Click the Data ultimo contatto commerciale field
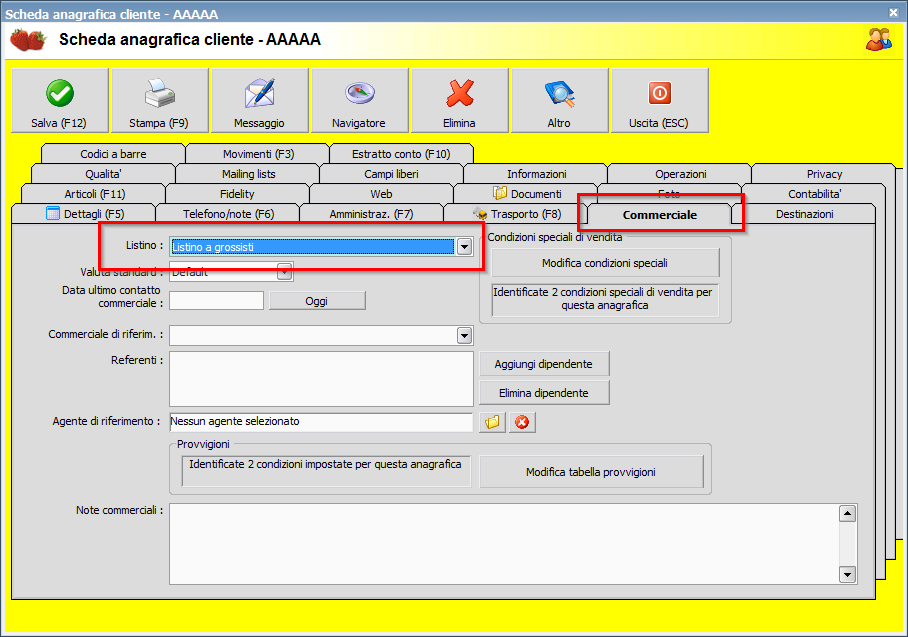The width and height of the screenshot is (908, 637). 217,301
